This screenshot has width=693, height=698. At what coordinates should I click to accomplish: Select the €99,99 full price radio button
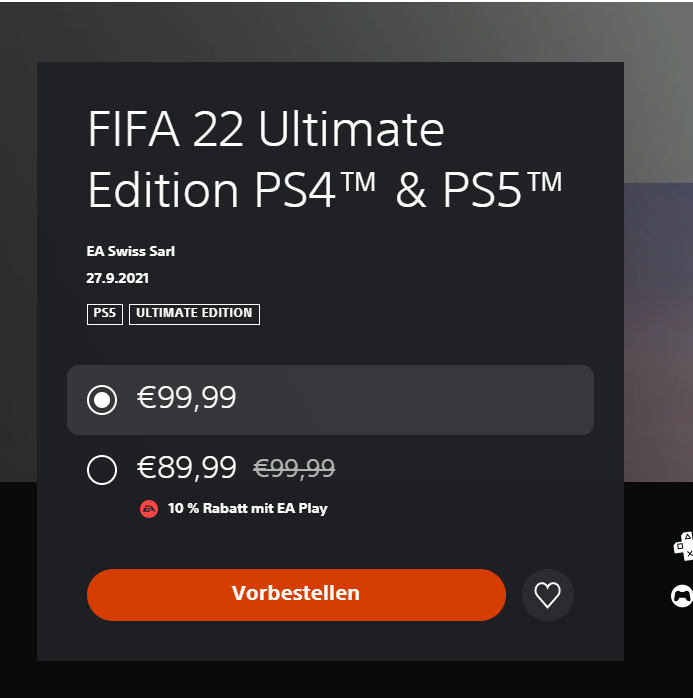(102, 400)
